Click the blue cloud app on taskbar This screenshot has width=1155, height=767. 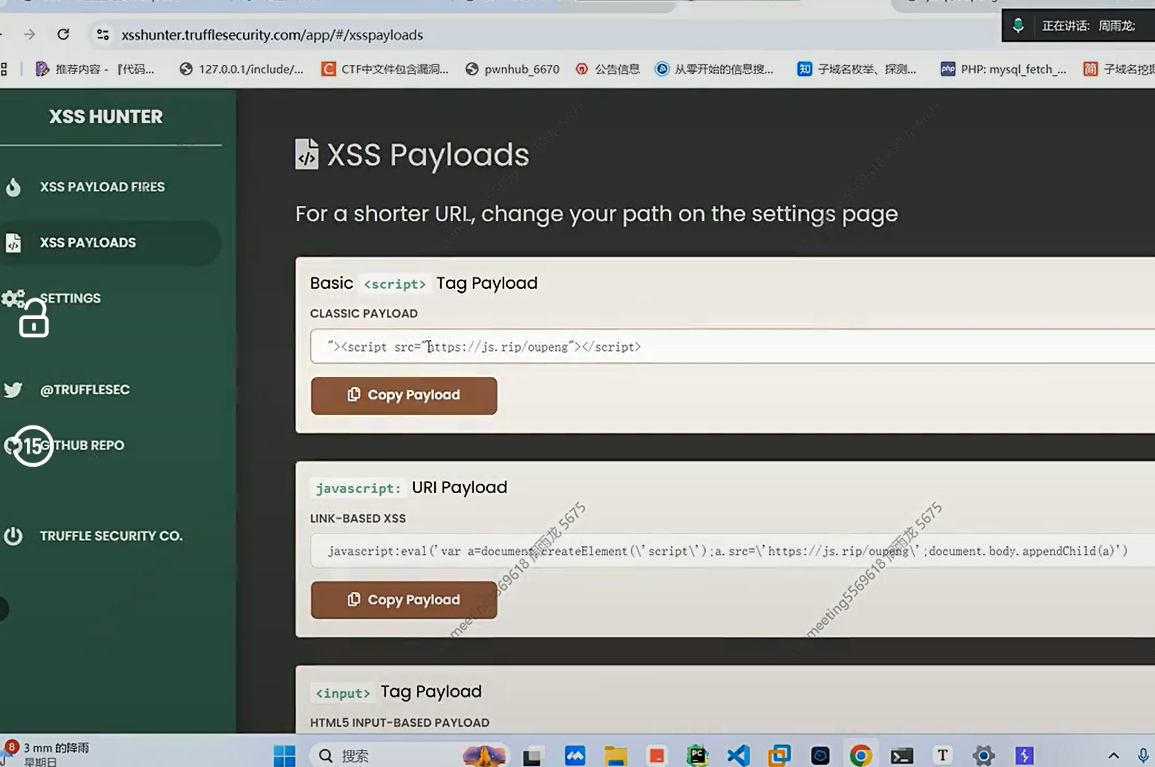pos(575,756)
